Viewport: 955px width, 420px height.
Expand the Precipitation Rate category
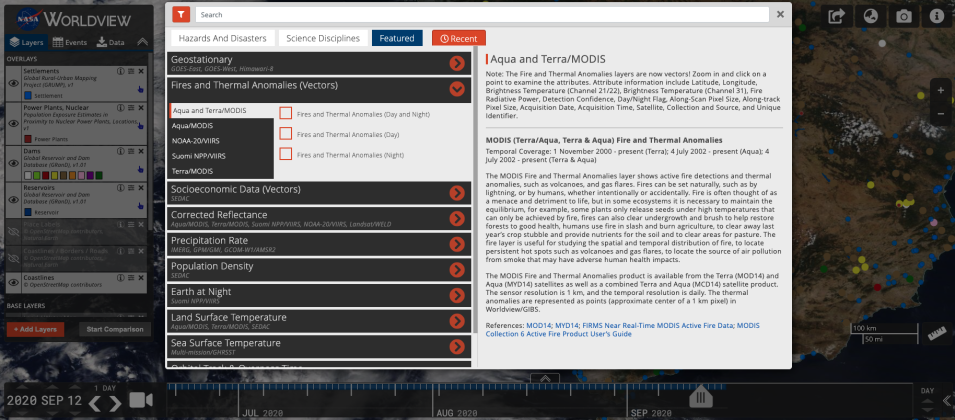(x=457, y=244)
